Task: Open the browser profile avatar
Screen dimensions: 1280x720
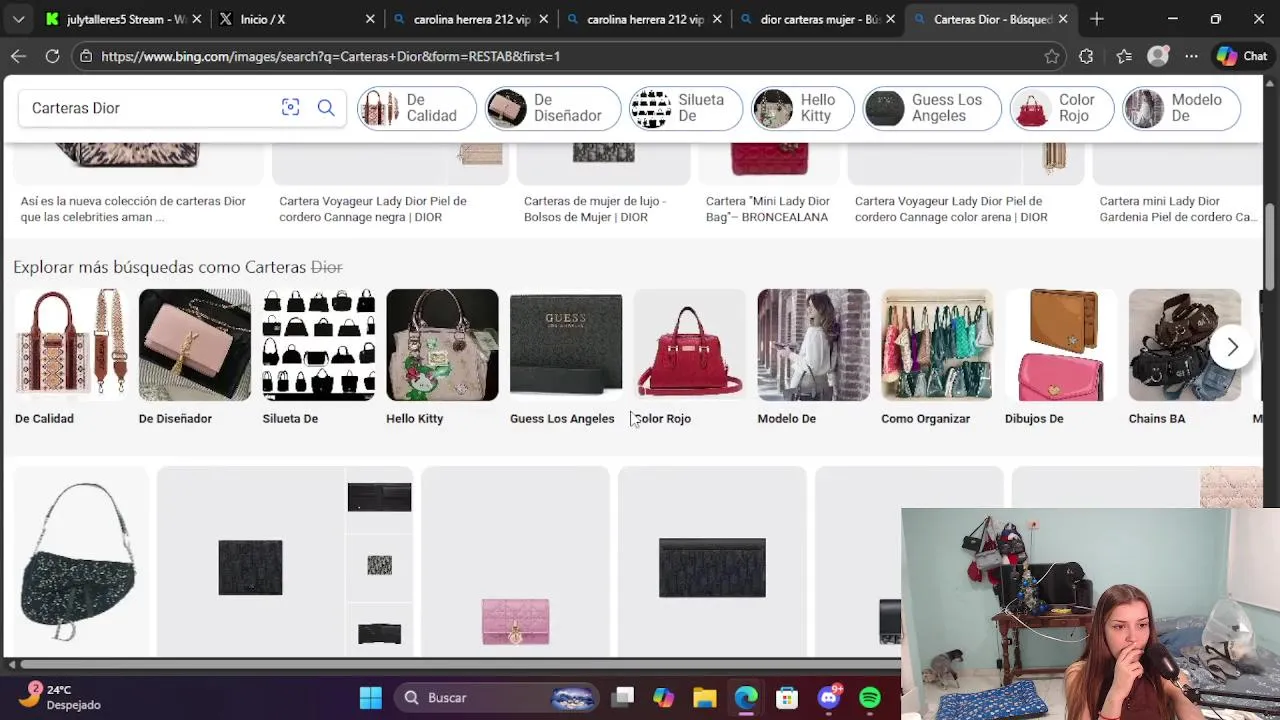Action: (x=1158, y=56)
